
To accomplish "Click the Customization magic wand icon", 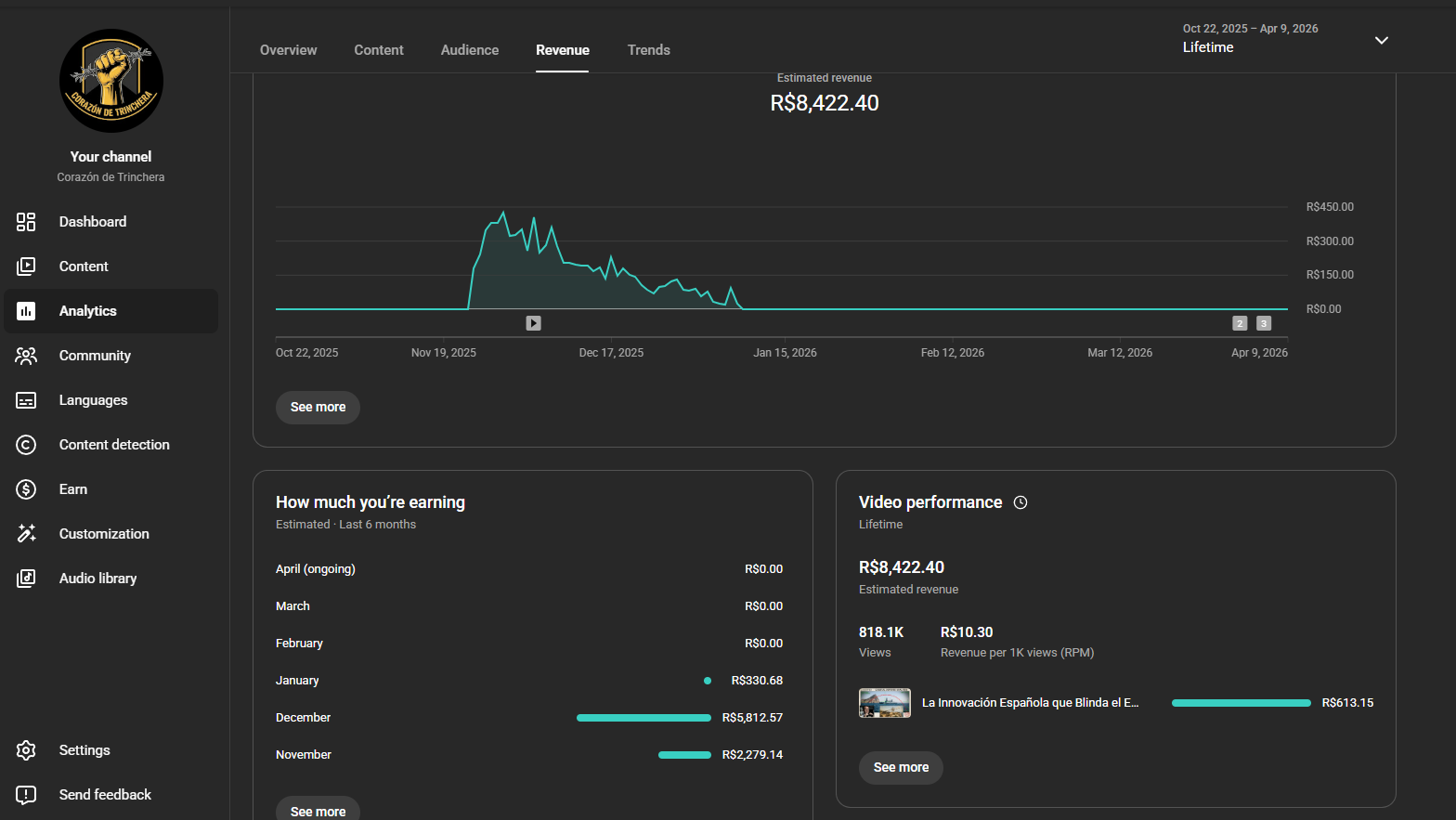I will click(26, 534).
